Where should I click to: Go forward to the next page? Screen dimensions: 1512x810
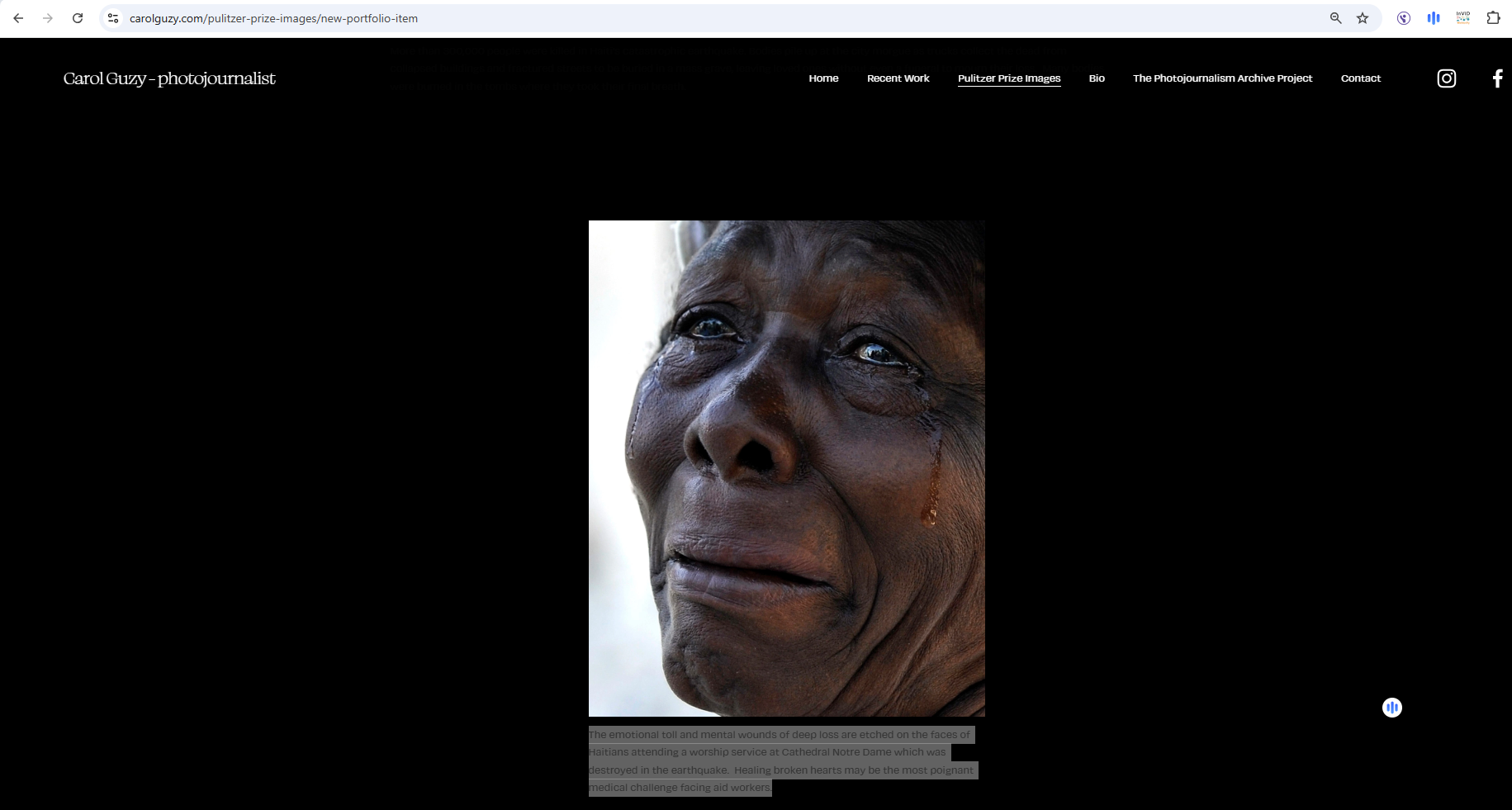coord(48,18)
